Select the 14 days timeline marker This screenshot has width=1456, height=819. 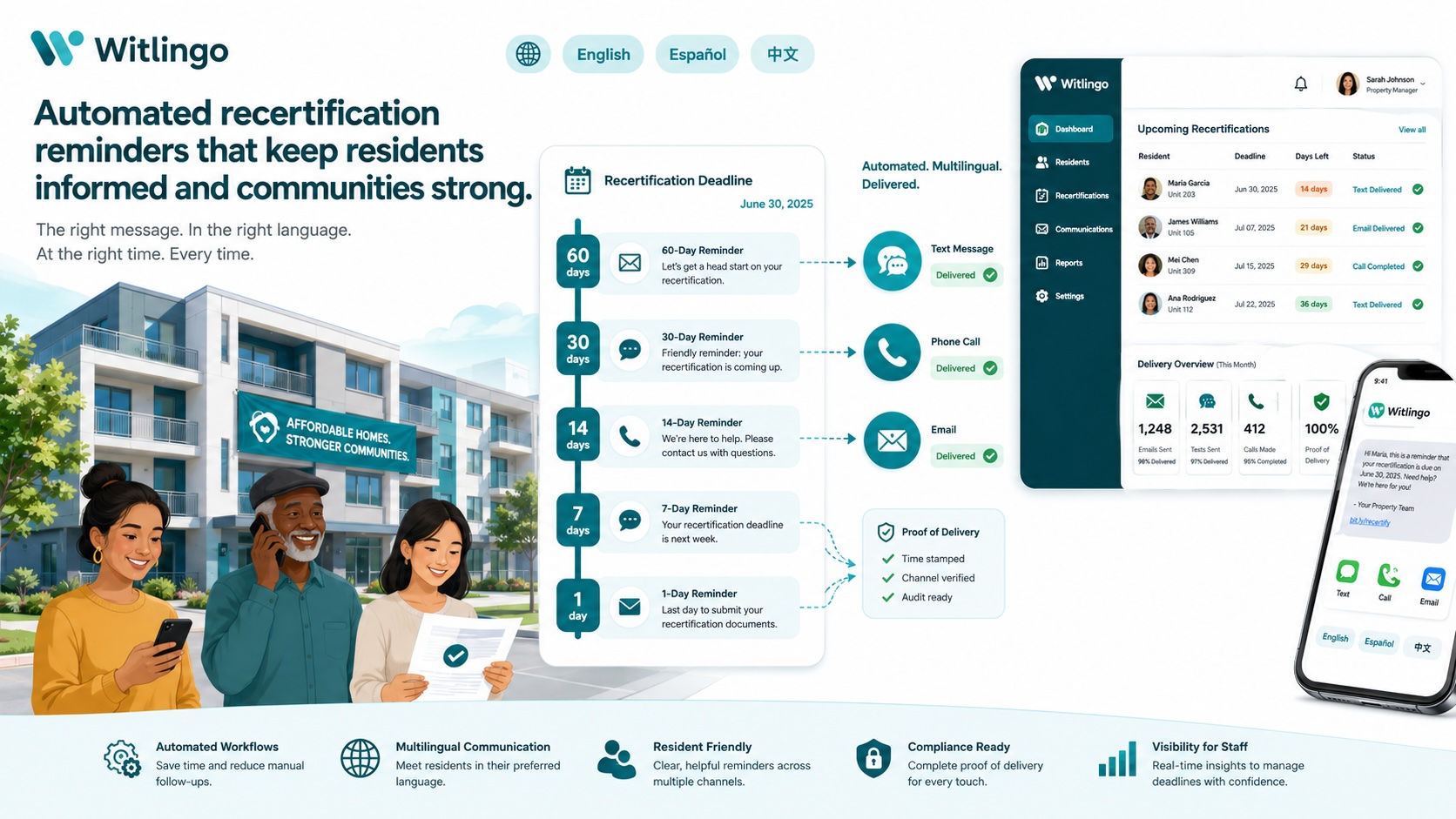[578, 433]
